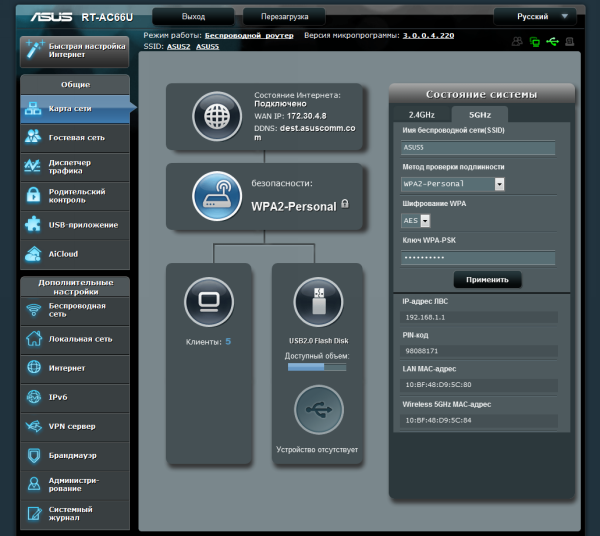Open the Russian language dropdown
Image resolution: width=600 pixels, height=536 pixels.
(x=535, y=17)
